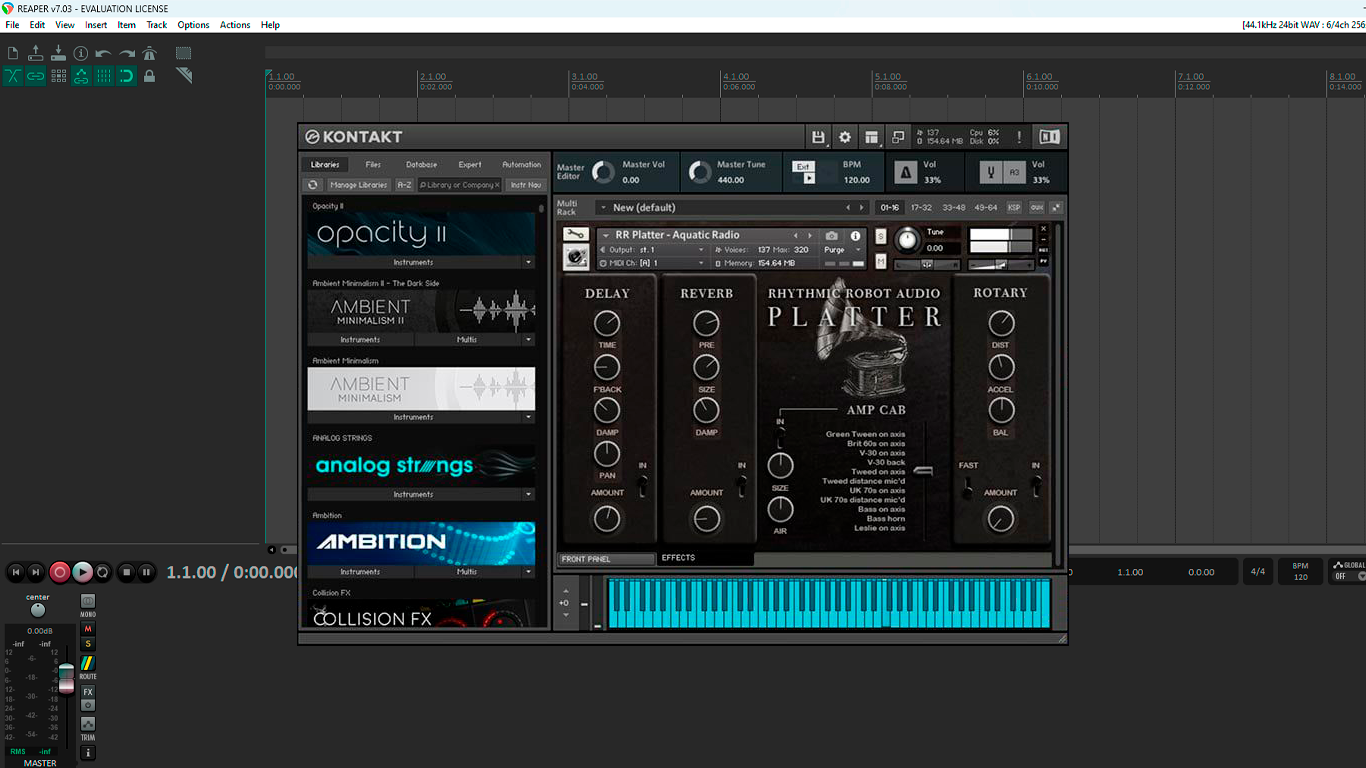Image resolution: width=1366 pixels, height=768 pixels.
Task: Open Kontakt options gear icon
Action: point(845,137)
